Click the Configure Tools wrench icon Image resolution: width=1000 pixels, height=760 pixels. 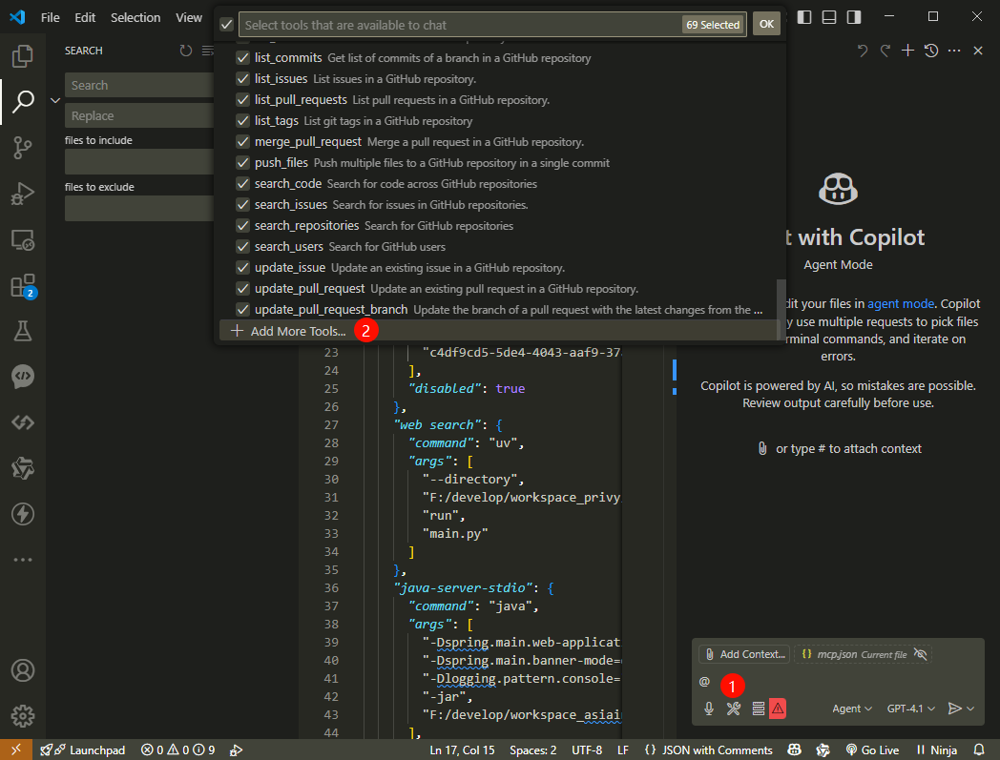(x=733, y=708)
